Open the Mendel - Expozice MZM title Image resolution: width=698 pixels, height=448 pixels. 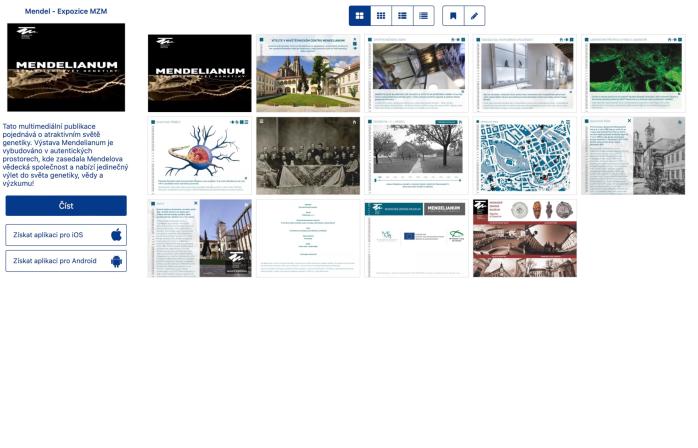click(x=66, y=11)
